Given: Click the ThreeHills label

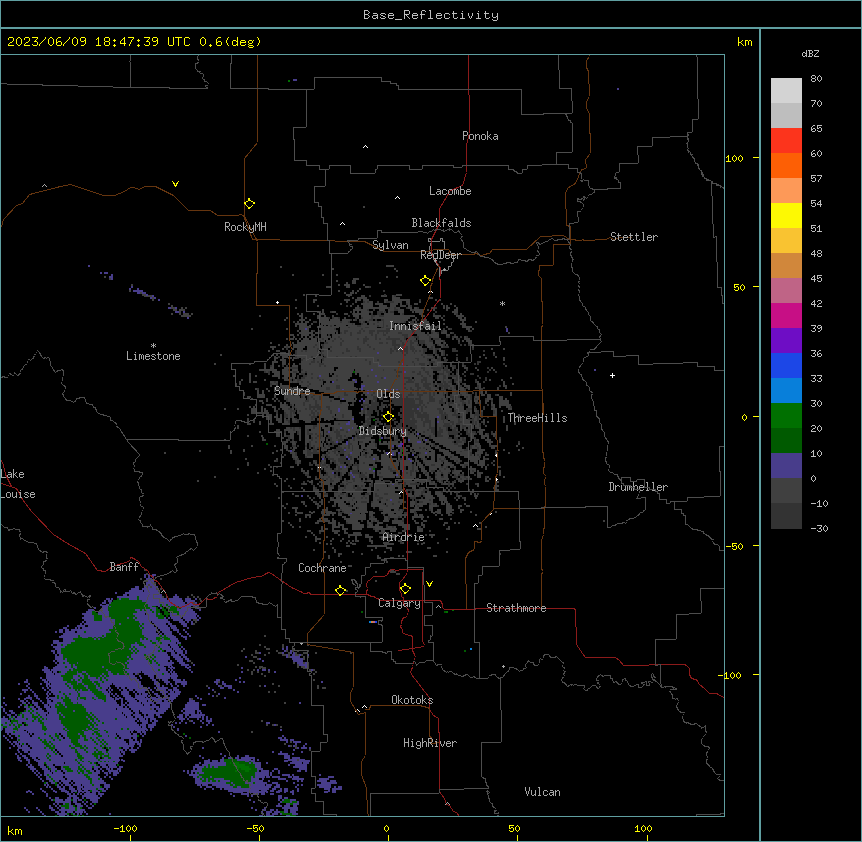Looking at the screenshot, I should 537,418.
